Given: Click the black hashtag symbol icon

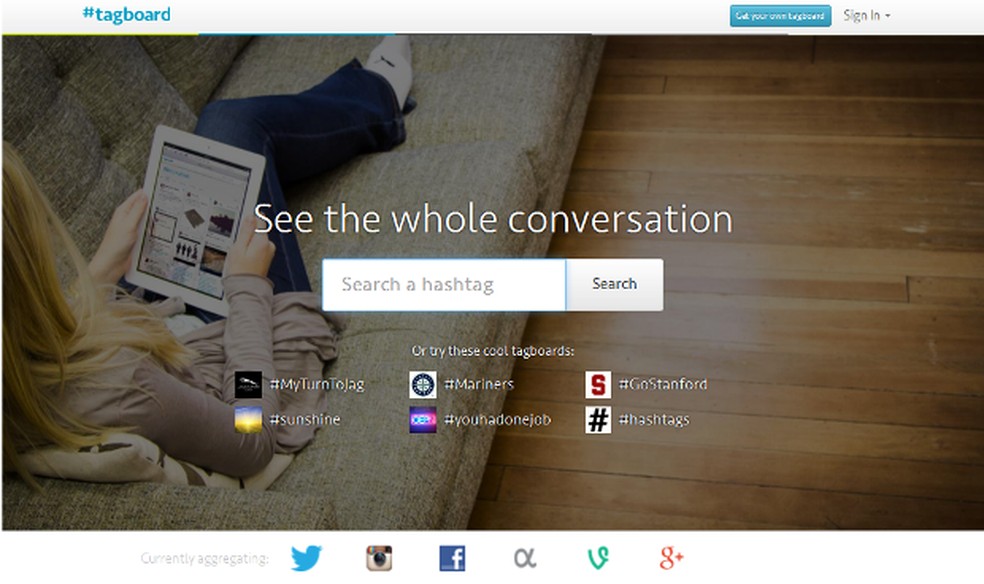Looking at the screenshot, I should 598,420.
